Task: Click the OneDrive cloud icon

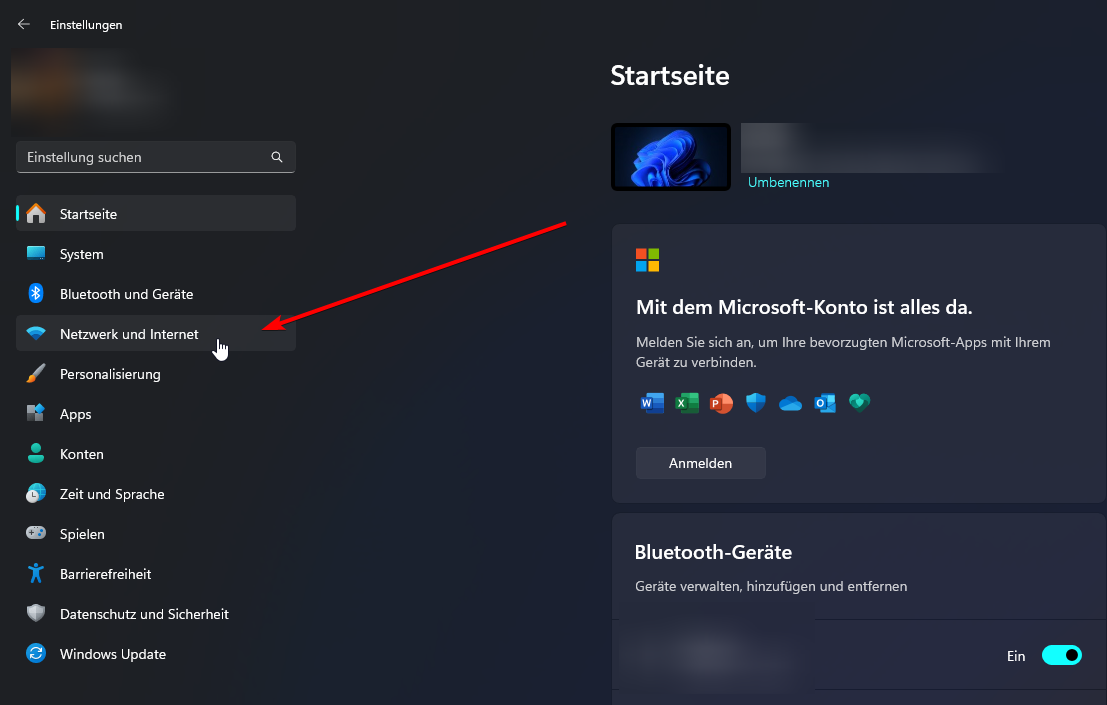Action: click(x=790, y=403)
